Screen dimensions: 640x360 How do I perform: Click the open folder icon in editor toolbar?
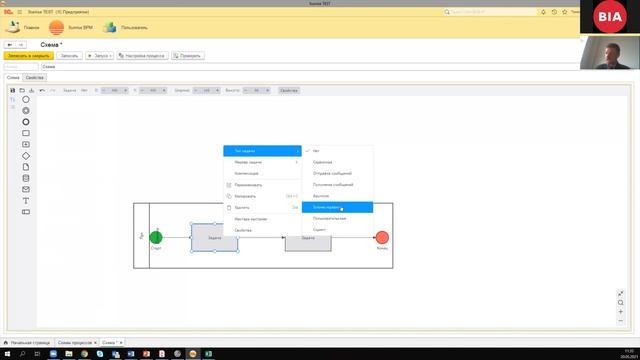click(x=22, y=90)
